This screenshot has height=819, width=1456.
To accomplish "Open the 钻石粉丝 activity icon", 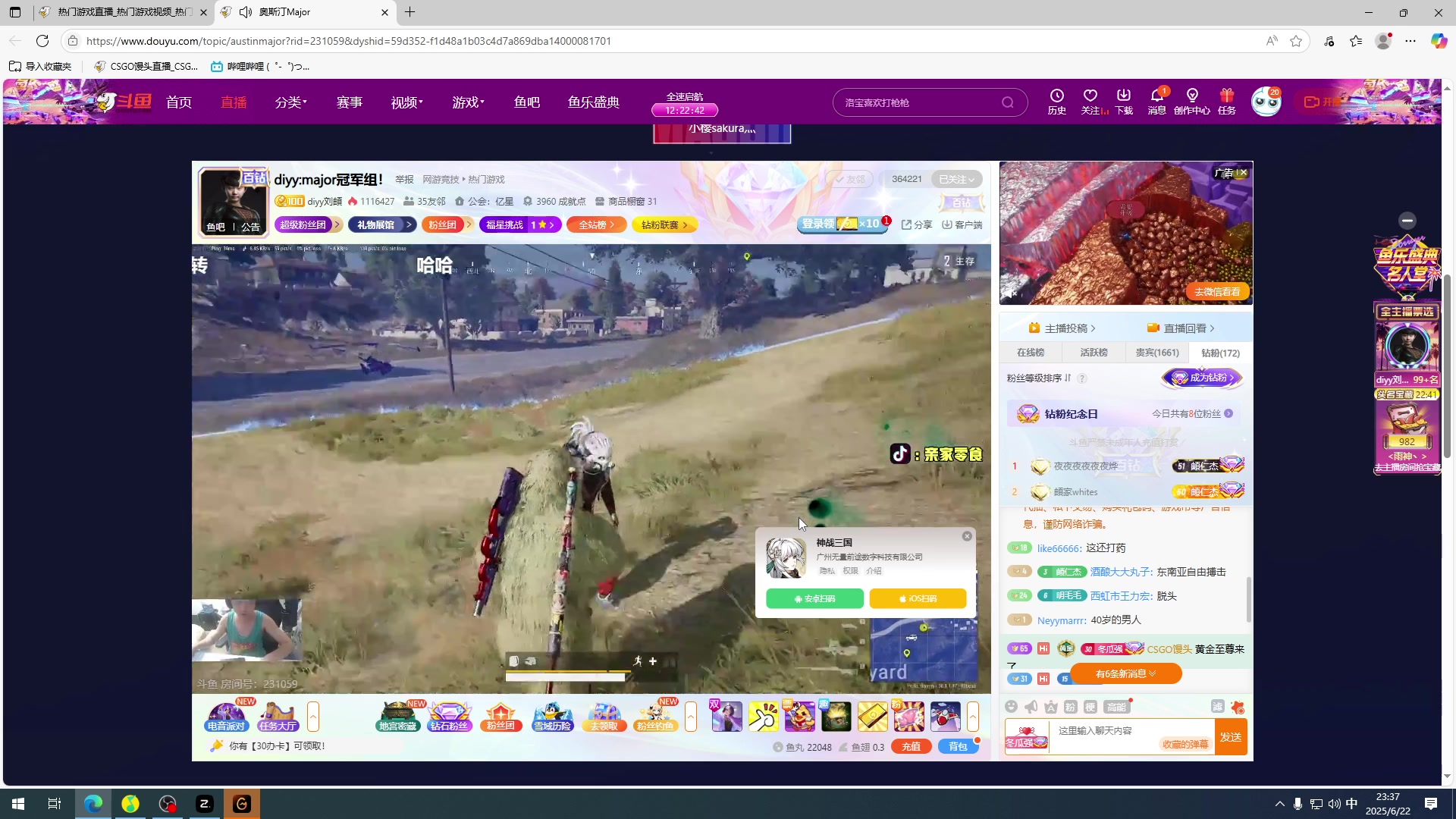I will coord(449,717).
